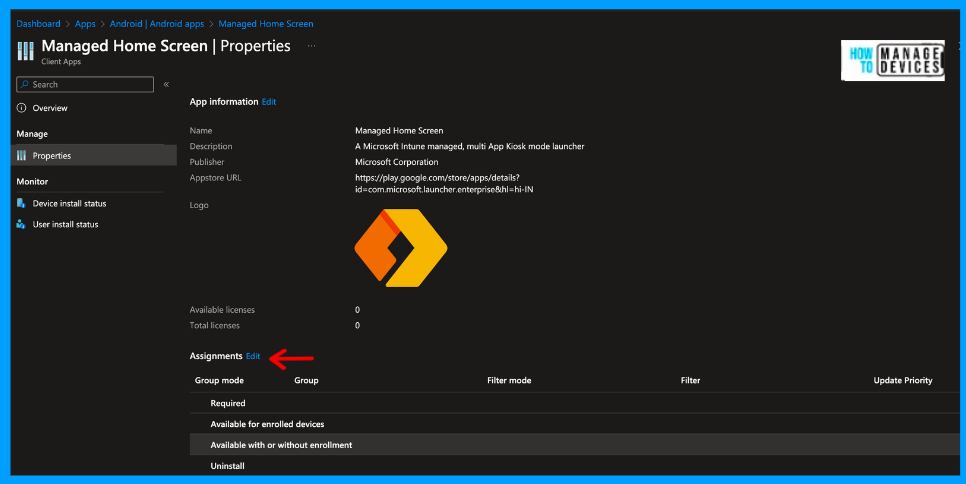
Task: Select Available with or without enrollment row
Action: point(574,445)
